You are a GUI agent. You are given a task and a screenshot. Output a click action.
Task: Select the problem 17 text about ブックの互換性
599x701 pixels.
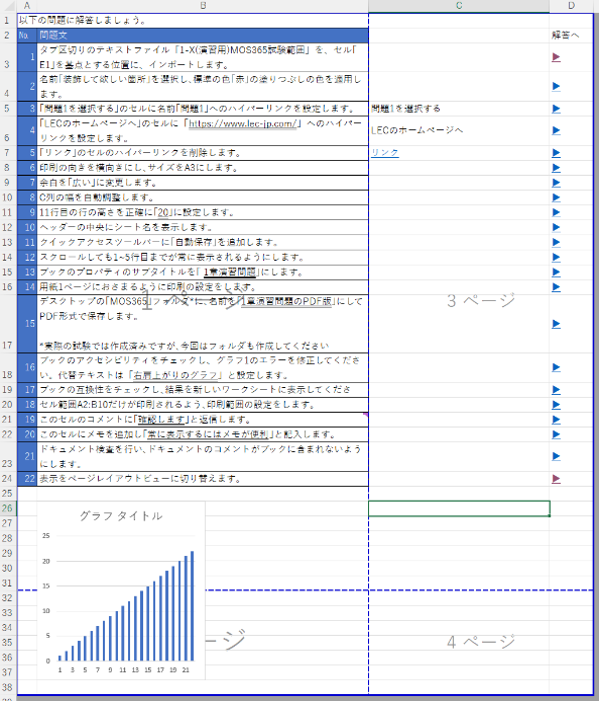(x=202, y=390)
